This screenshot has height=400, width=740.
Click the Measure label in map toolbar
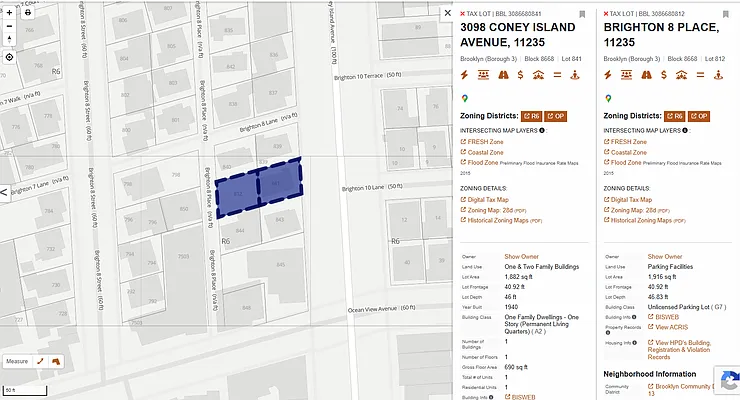point(17,361)
